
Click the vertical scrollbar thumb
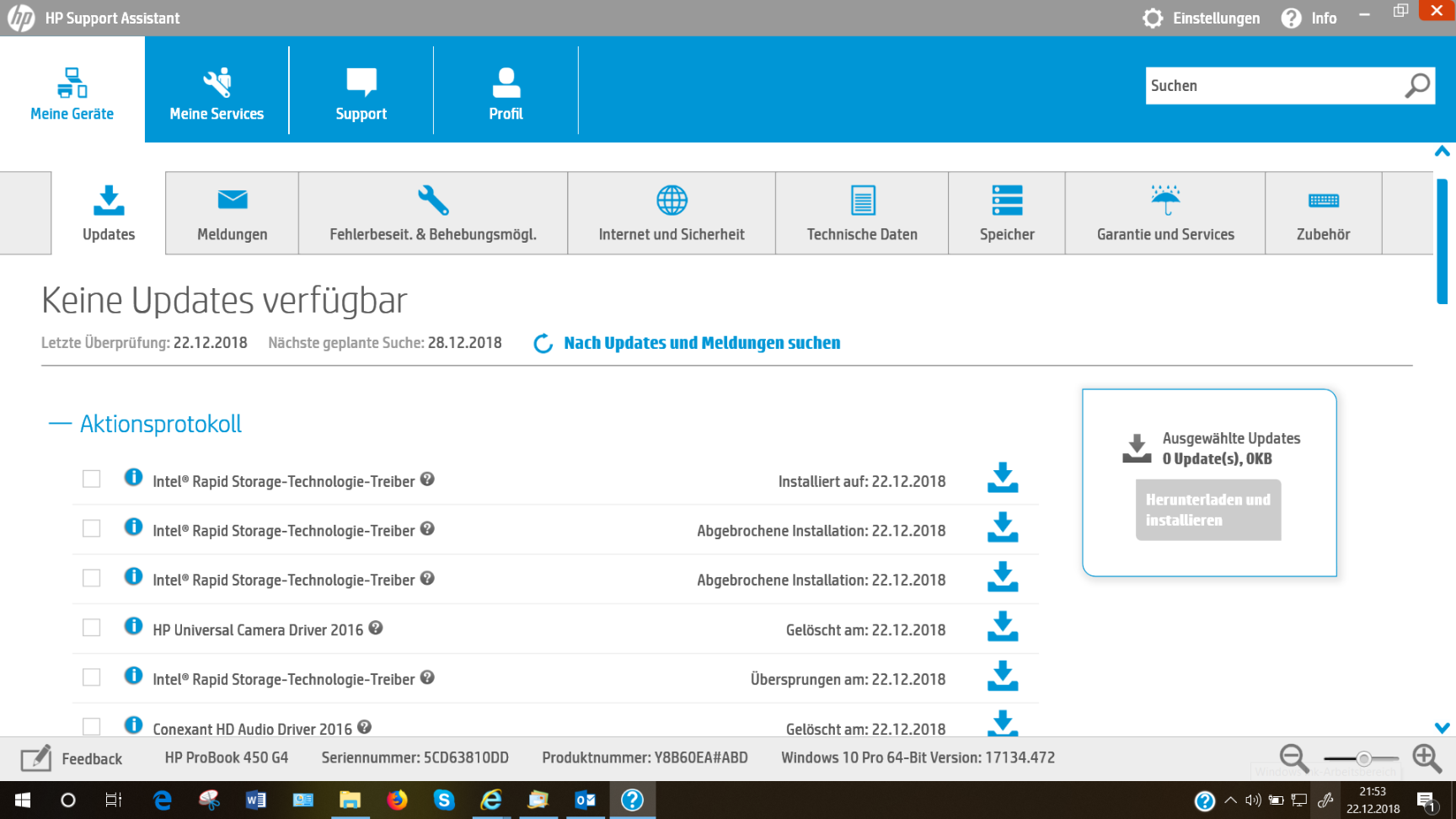tap(1442, 241)
